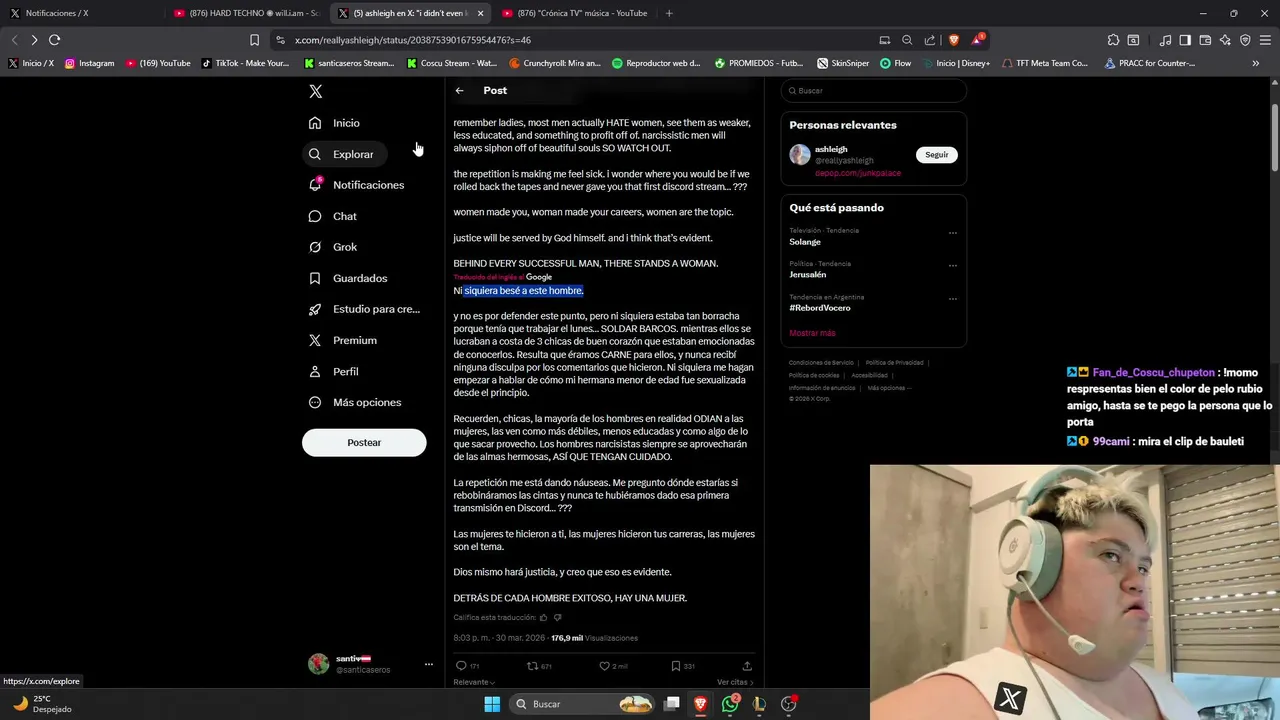The width and height of the screenshot is (1280, 720).
Task: Open Grok in X sidebar
Action: (x=332, y=247)
